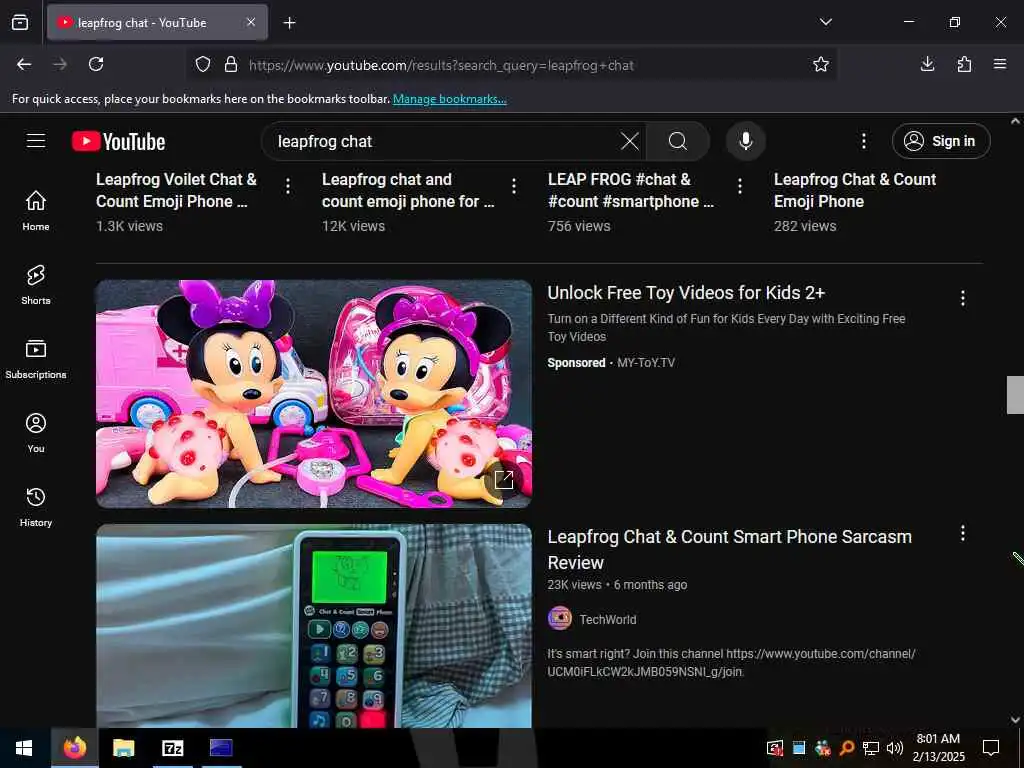Open Leapfrog Chat & Count Emoji Phone short
Viewport: 1024px width, 768px height.
(855, 190)
